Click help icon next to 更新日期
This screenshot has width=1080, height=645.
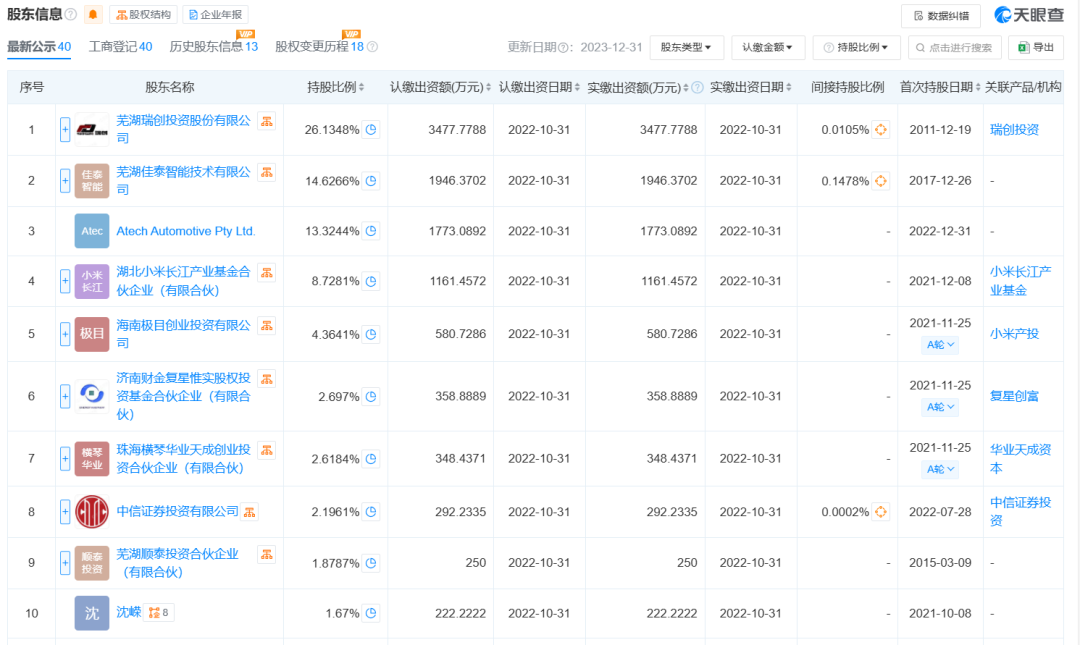(563, 48)
